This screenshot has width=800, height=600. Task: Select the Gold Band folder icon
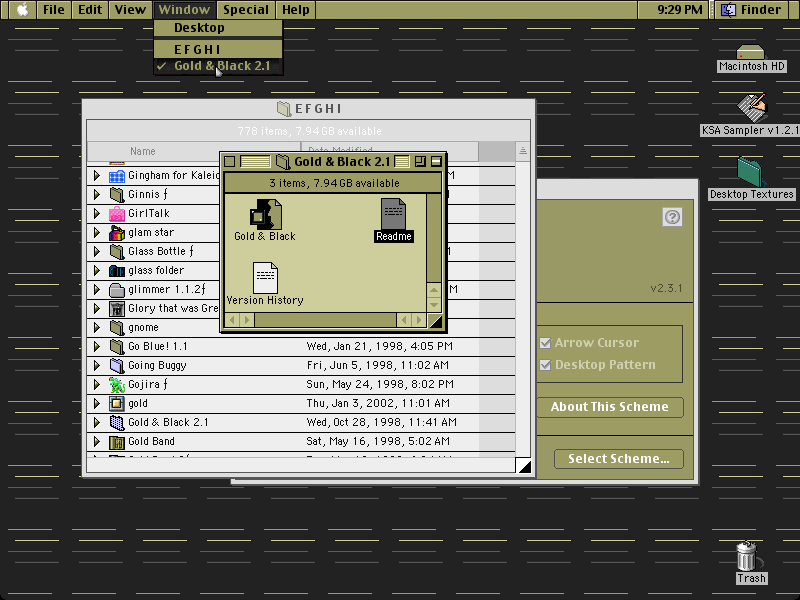point(117,442)
